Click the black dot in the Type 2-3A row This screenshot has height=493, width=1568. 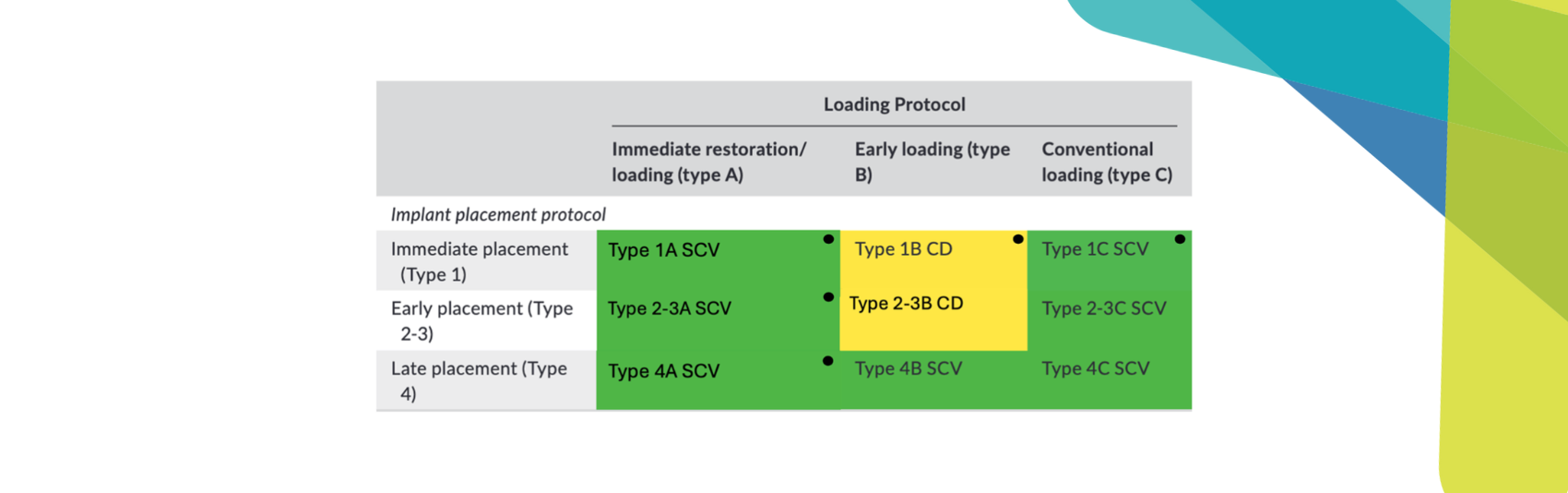coord(828,297)
